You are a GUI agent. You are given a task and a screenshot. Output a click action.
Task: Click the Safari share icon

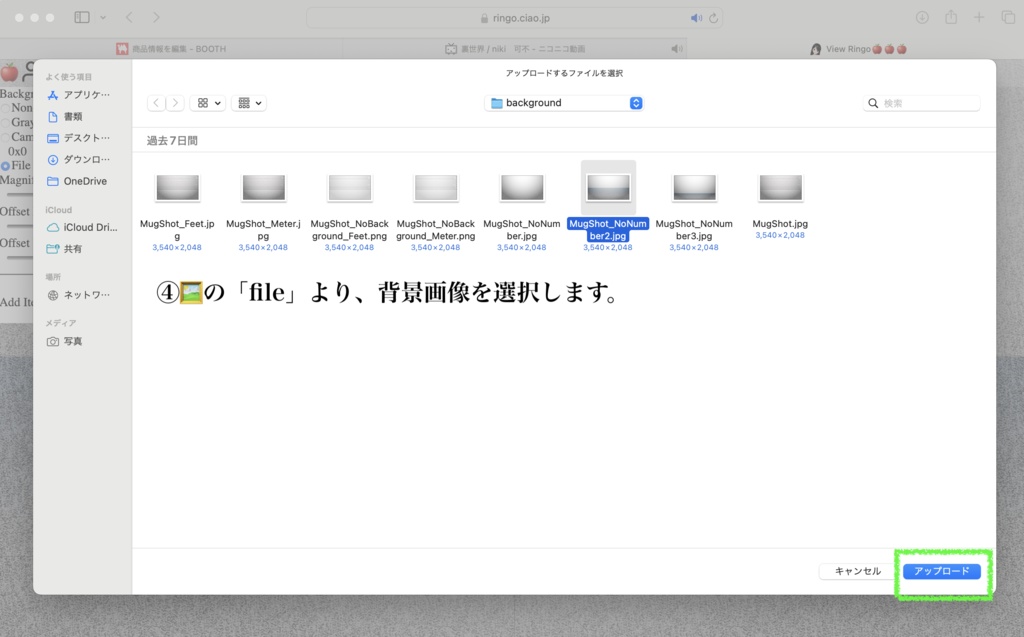pos(951,18)
